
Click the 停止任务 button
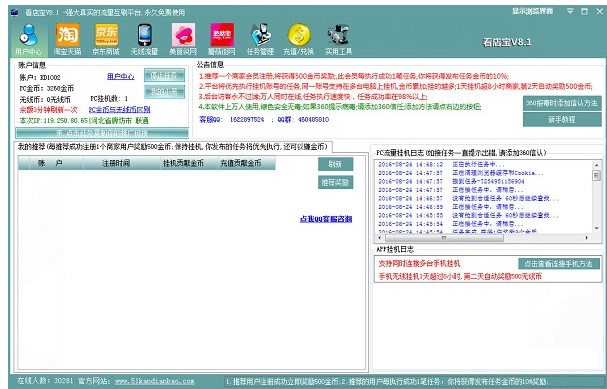point(165,75)
